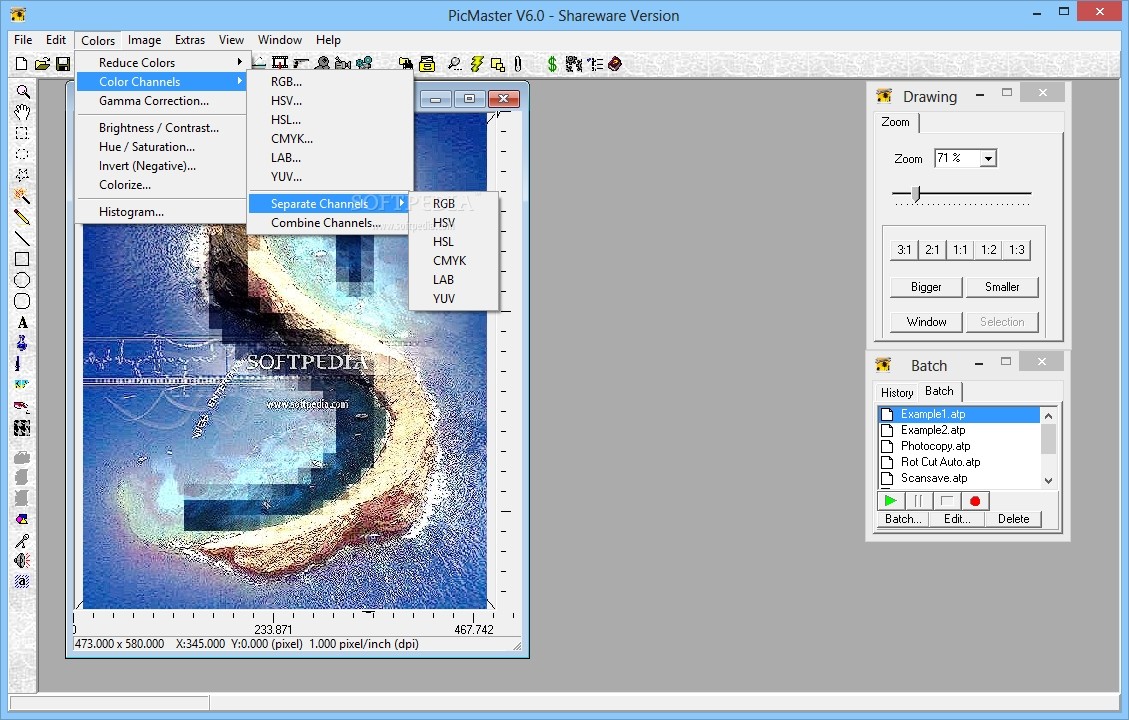Click the 3:1 zoom ratio button

904,250
